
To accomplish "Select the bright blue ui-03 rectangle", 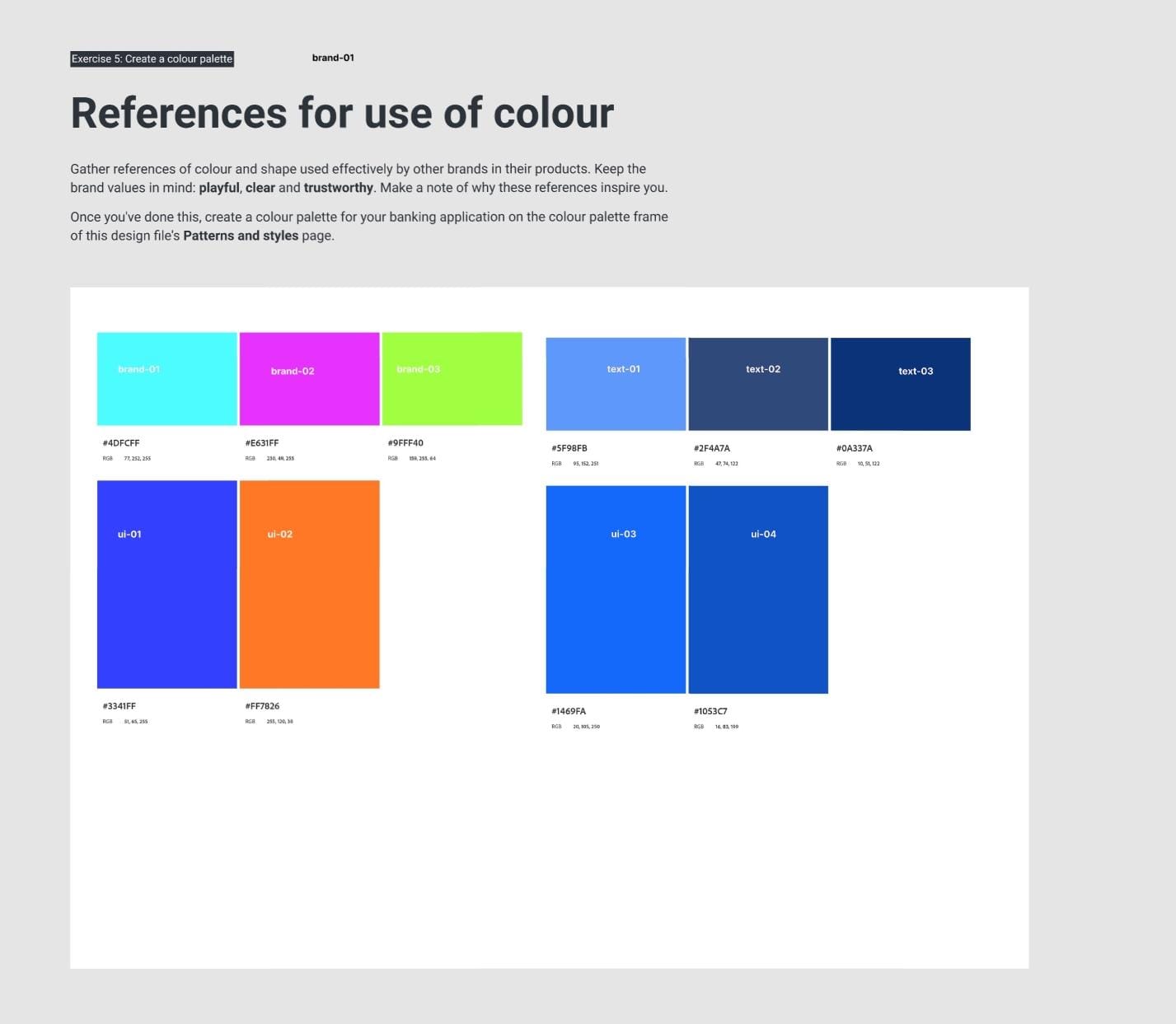I will pyautogui.click(x=616, y=590).
